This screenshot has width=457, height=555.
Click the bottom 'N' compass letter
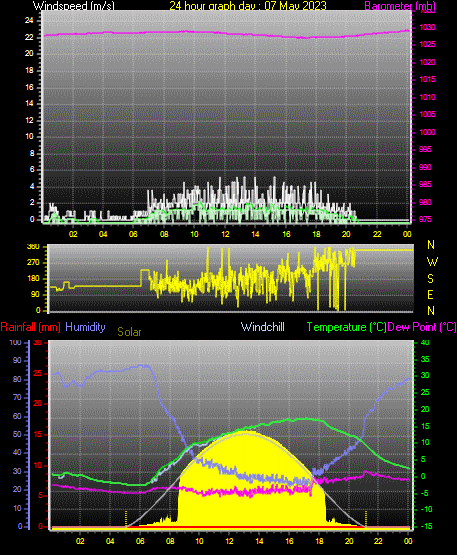431,311
